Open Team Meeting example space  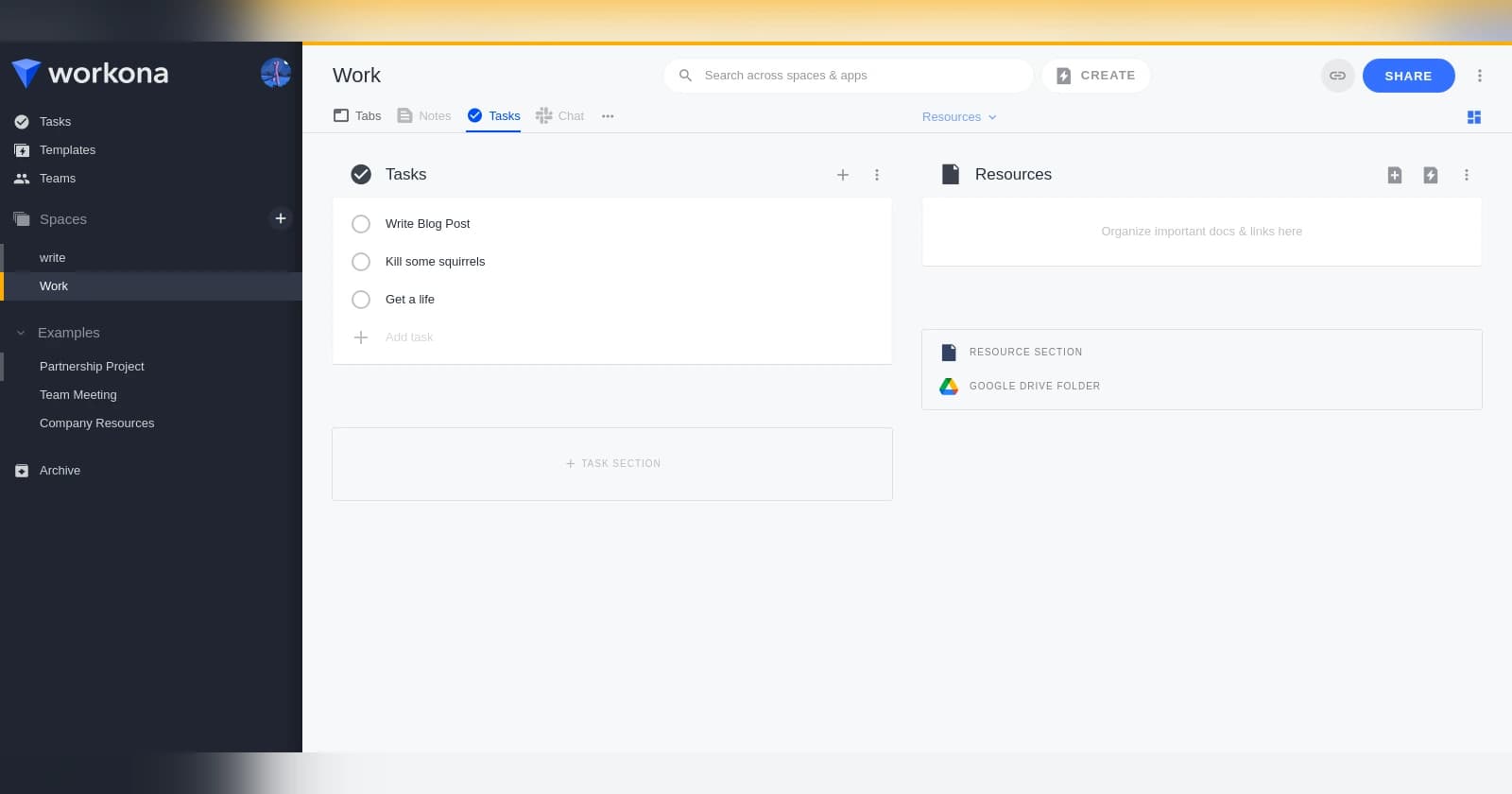(78, 394)
